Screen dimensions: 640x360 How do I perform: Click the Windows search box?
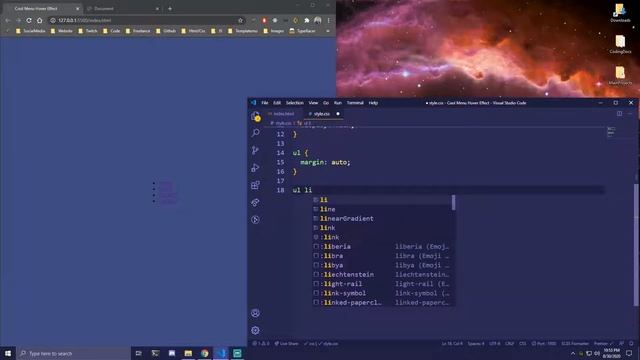pos(73,353)
